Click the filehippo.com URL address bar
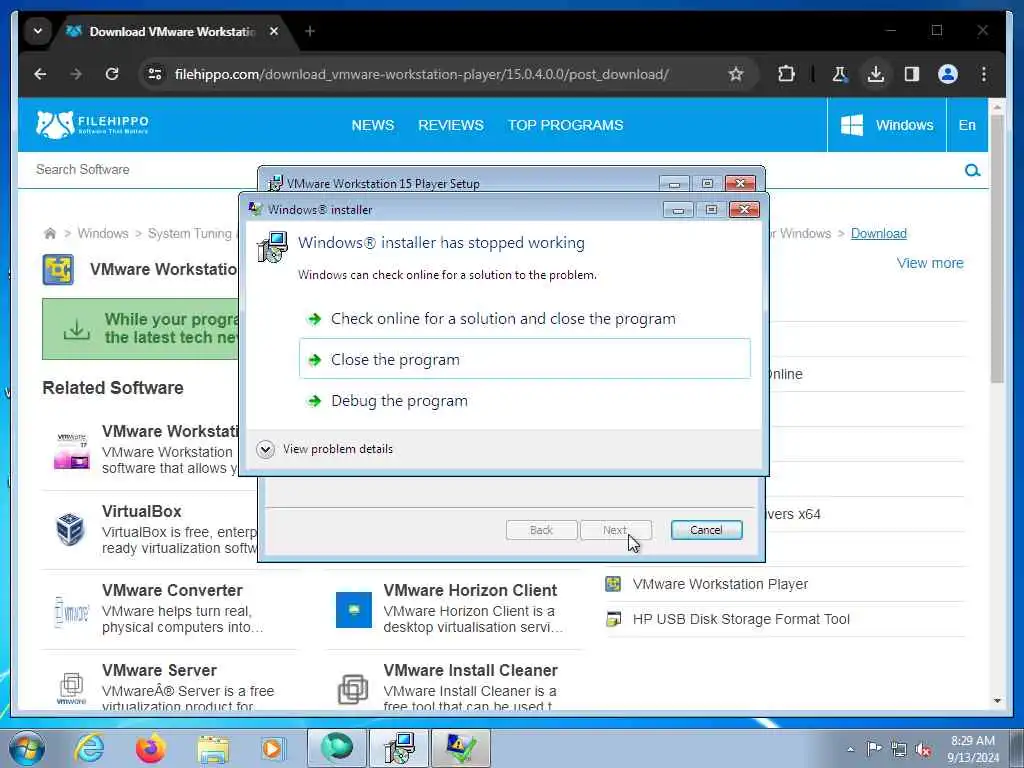Viewport: 1024px width, 768px height. 421,74
